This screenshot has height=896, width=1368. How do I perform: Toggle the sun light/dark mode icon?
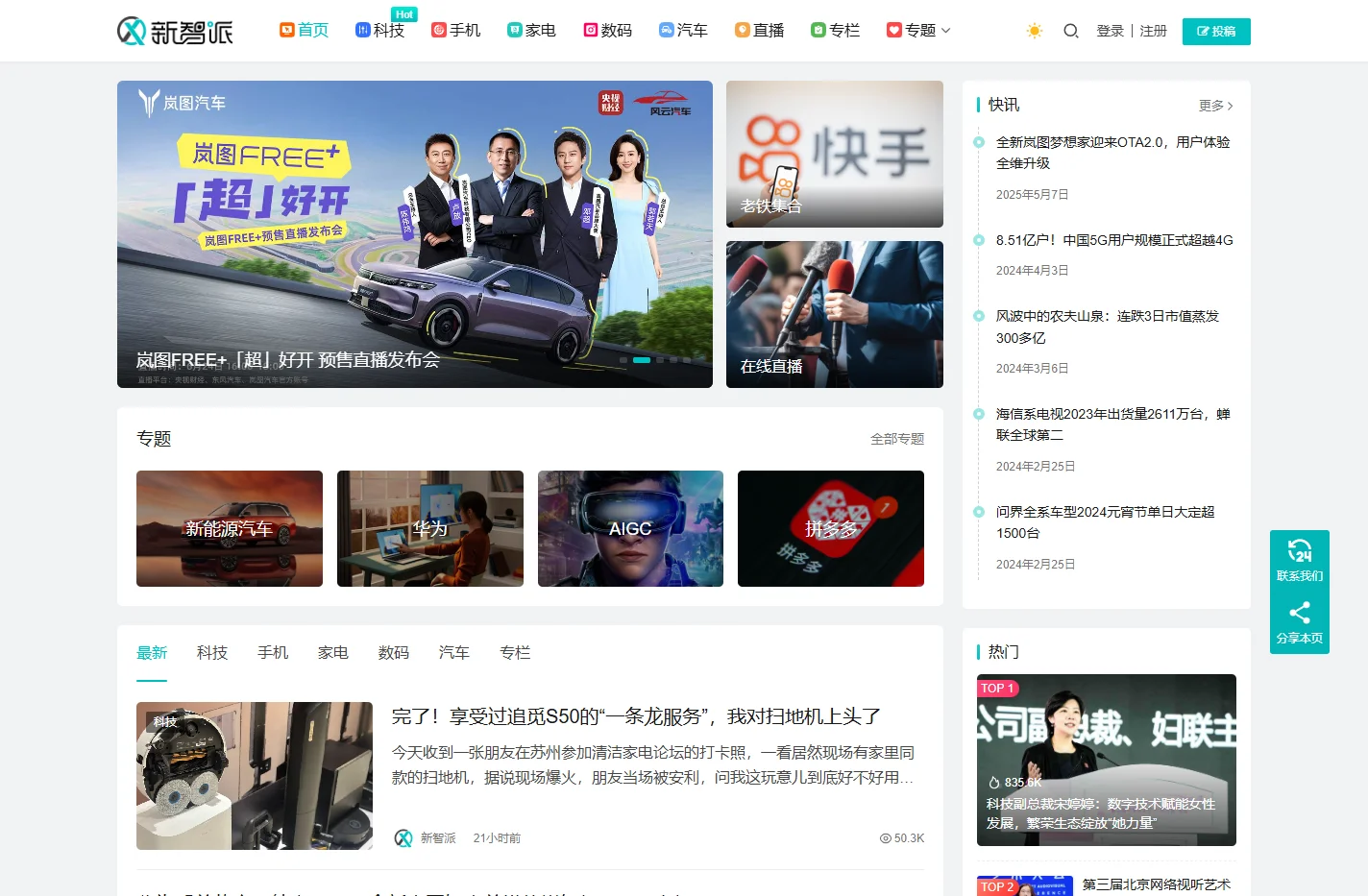pos(1034,31)
